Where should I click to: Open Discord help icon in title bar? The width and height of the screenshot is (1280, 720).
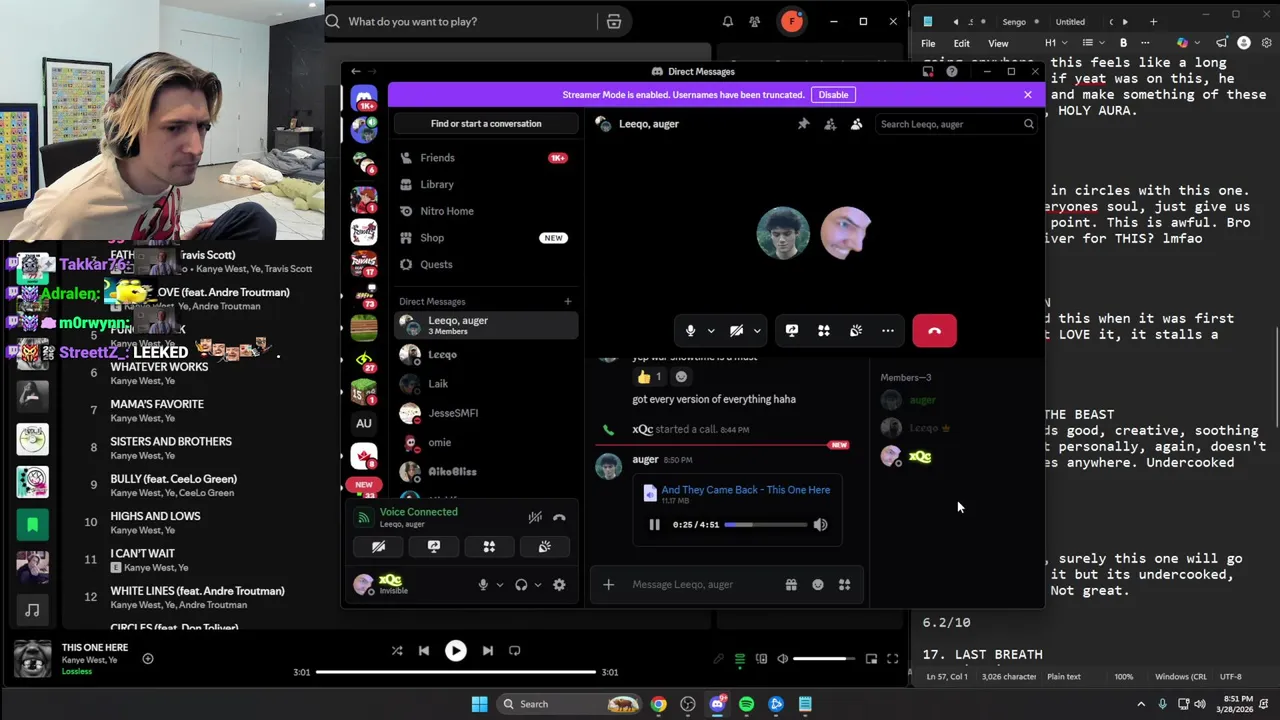click(x=952, y=72)
